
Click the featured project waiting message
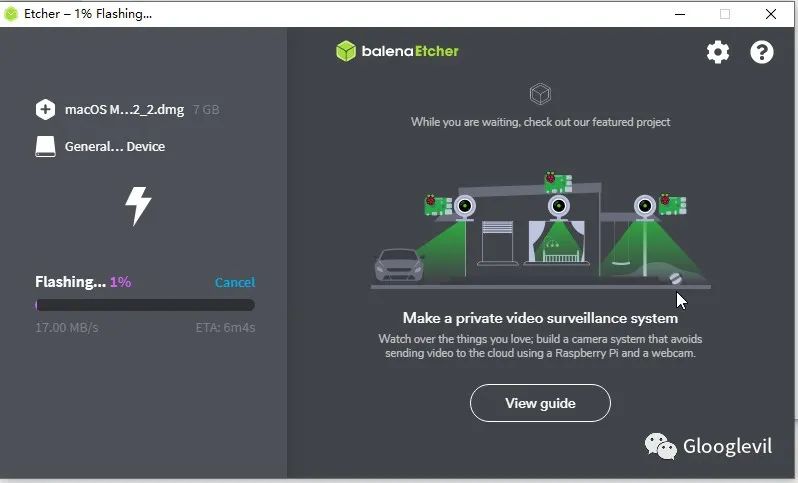click(x=540, y=122)
